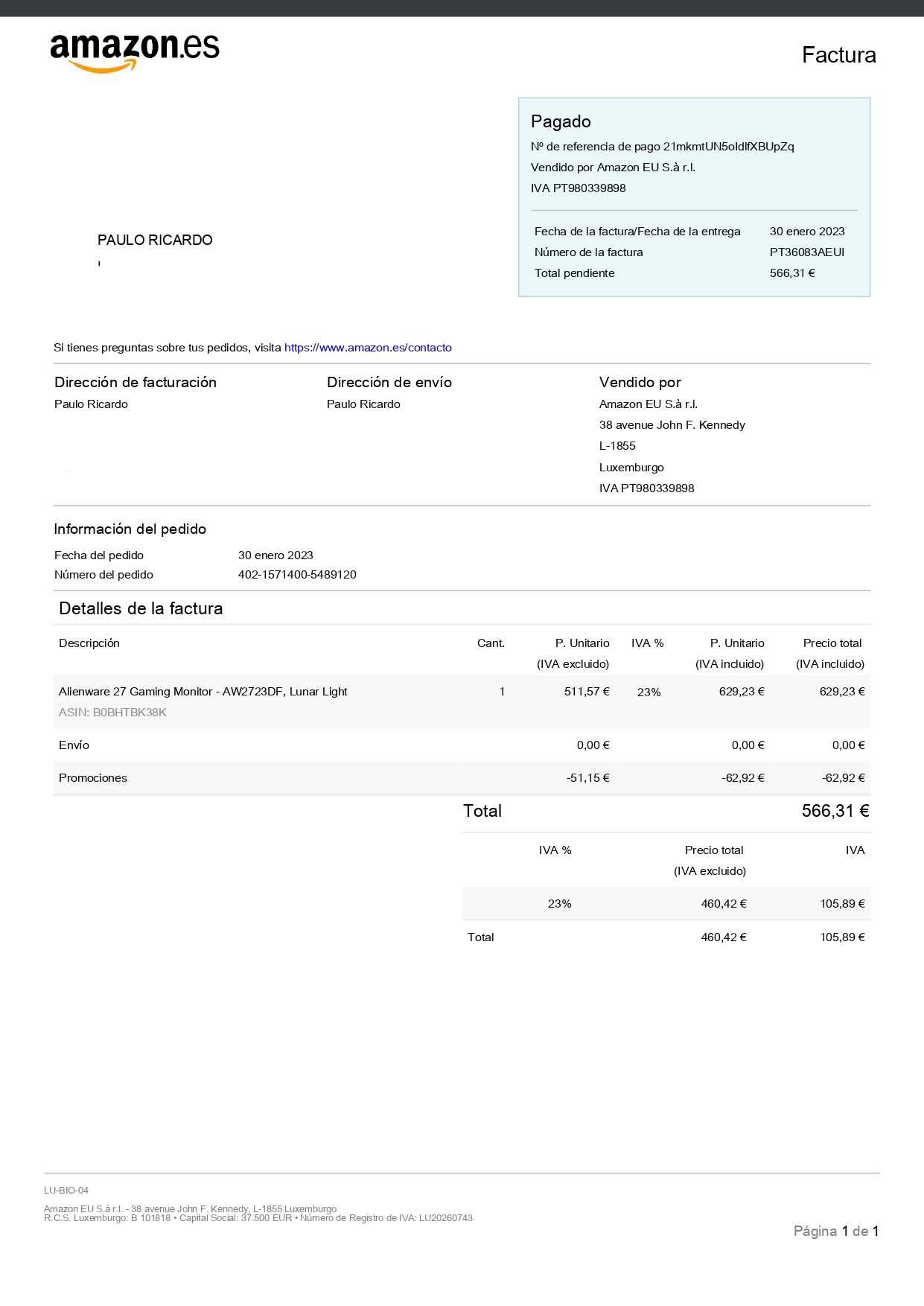Click '38 avenue John F. Kennedy' address line
The image size is (924, 1306).
pyautogui.click(x=672, y=425)
